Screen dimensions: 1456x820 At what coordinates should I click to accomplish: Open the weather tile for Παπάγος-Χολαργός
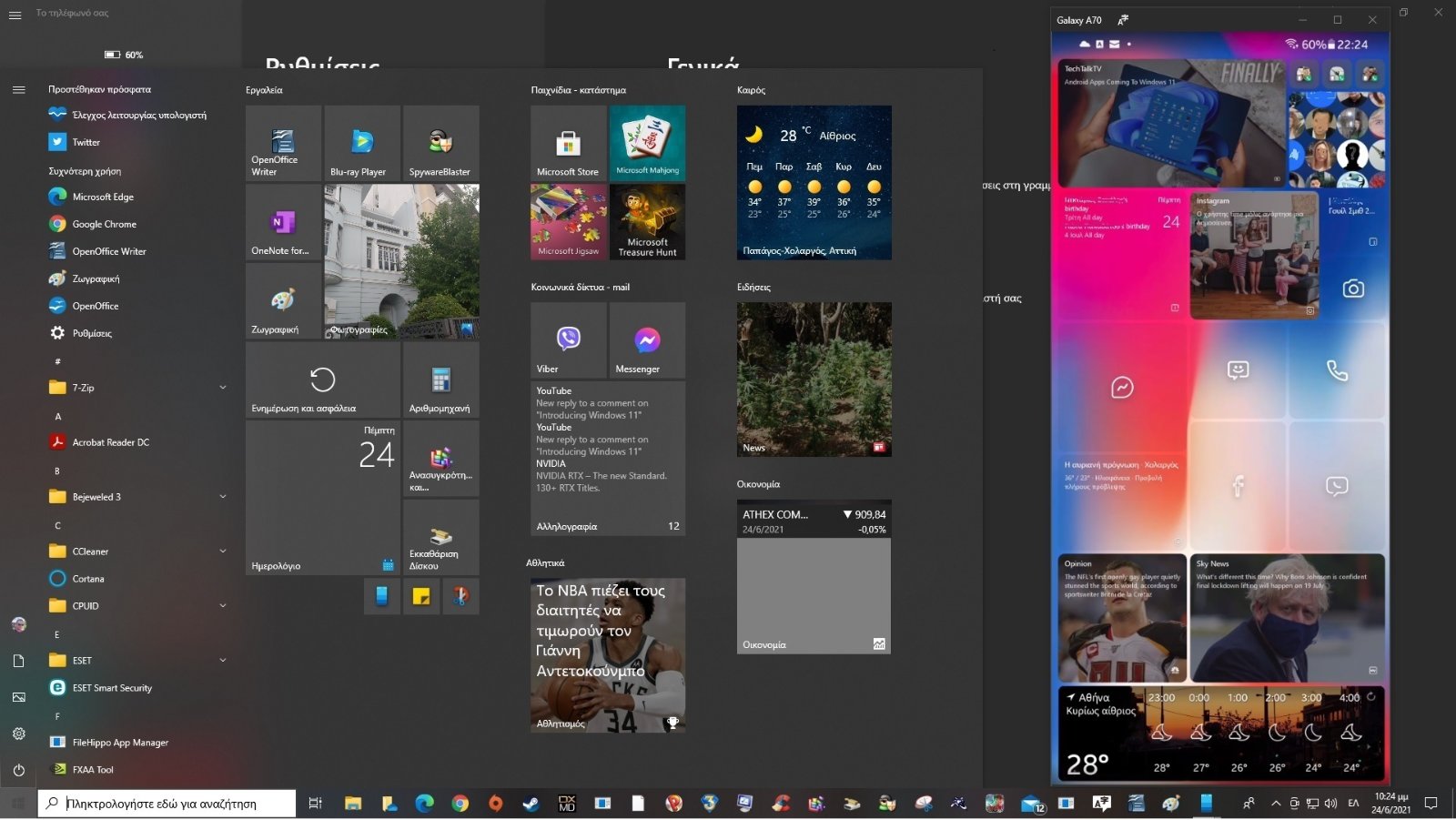(814, 183)
